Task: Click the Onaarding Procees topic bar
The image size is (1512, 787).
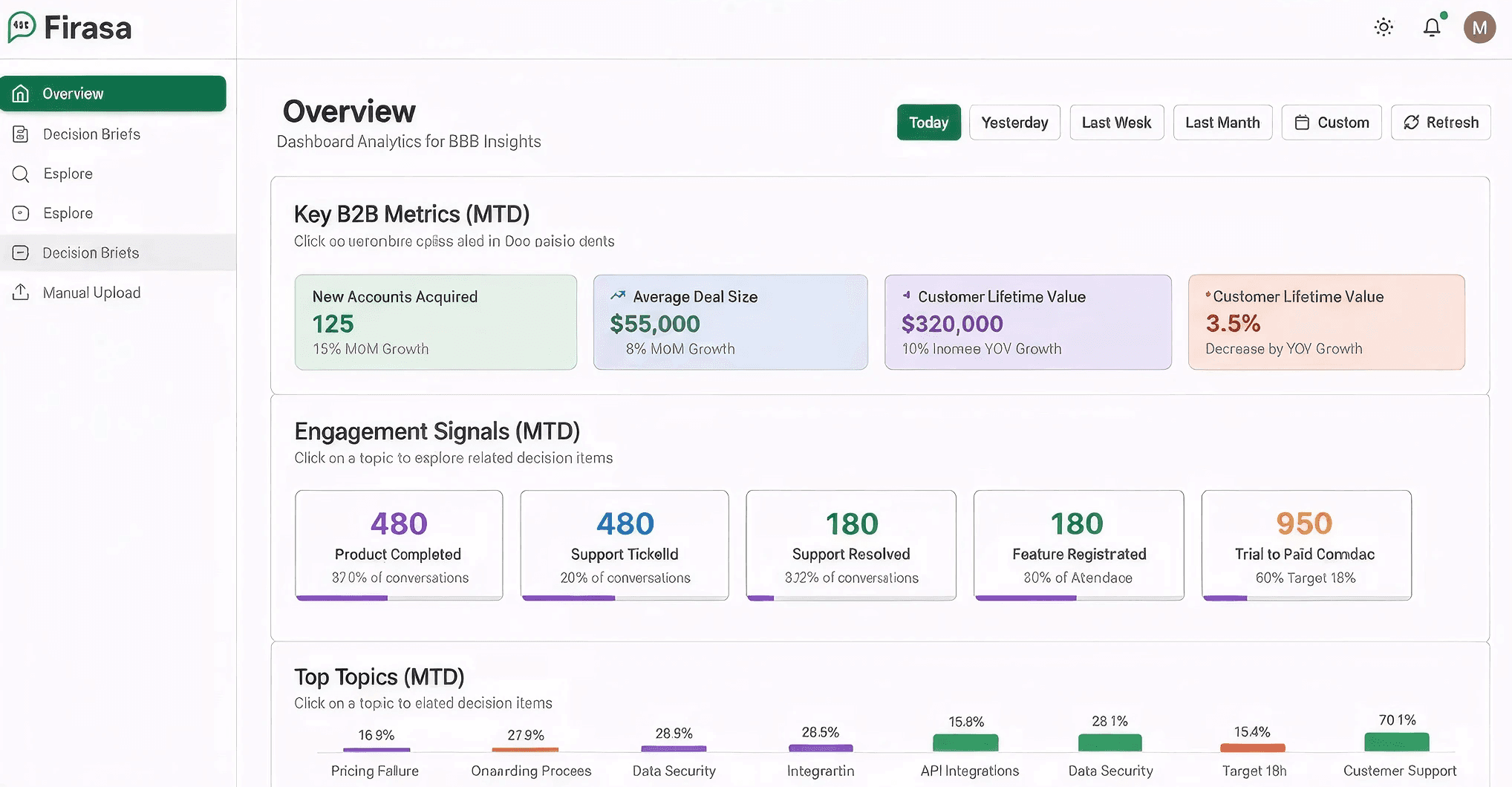Action: [x=525, y=749]
